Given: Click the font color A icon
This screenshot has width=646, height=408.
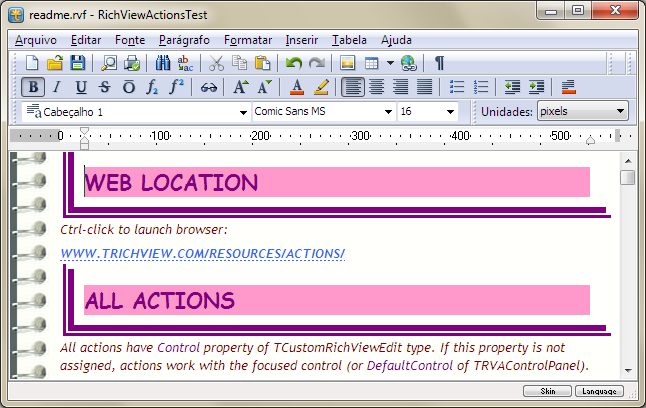Looking at the screenshot, I should point(296,87).
